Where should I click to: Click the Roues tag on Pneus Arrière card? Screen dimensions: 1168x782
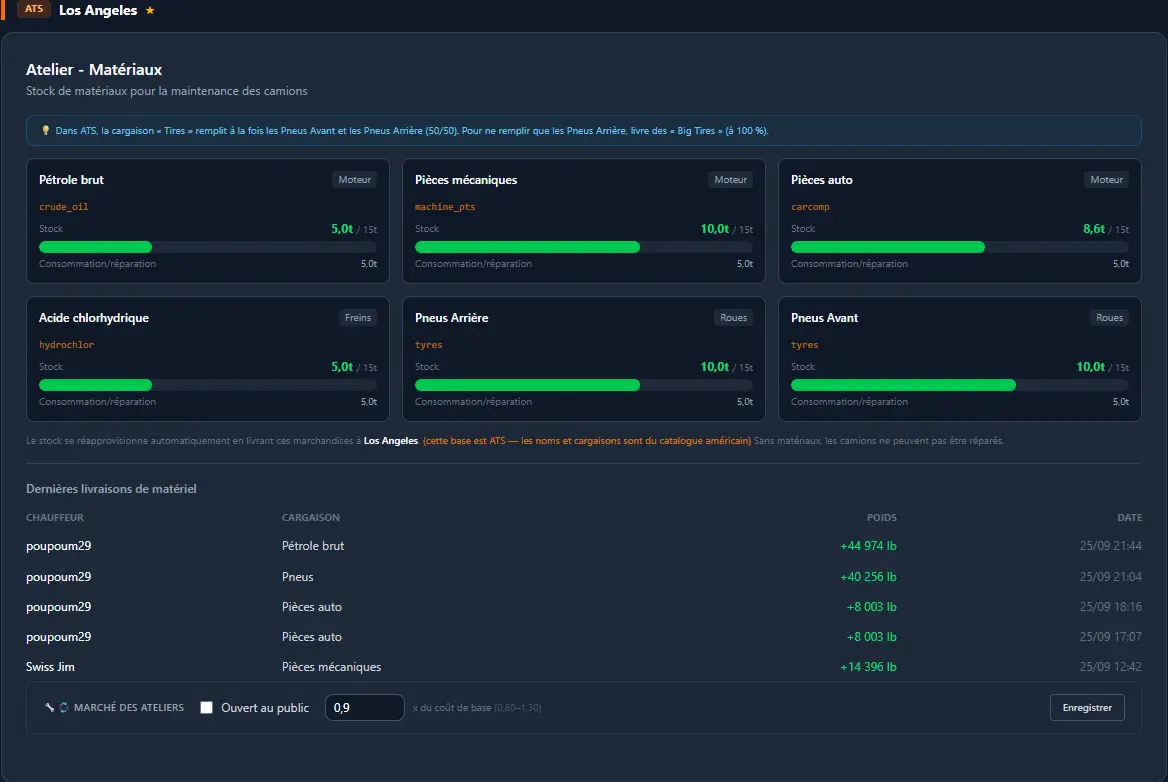[733, 317]
